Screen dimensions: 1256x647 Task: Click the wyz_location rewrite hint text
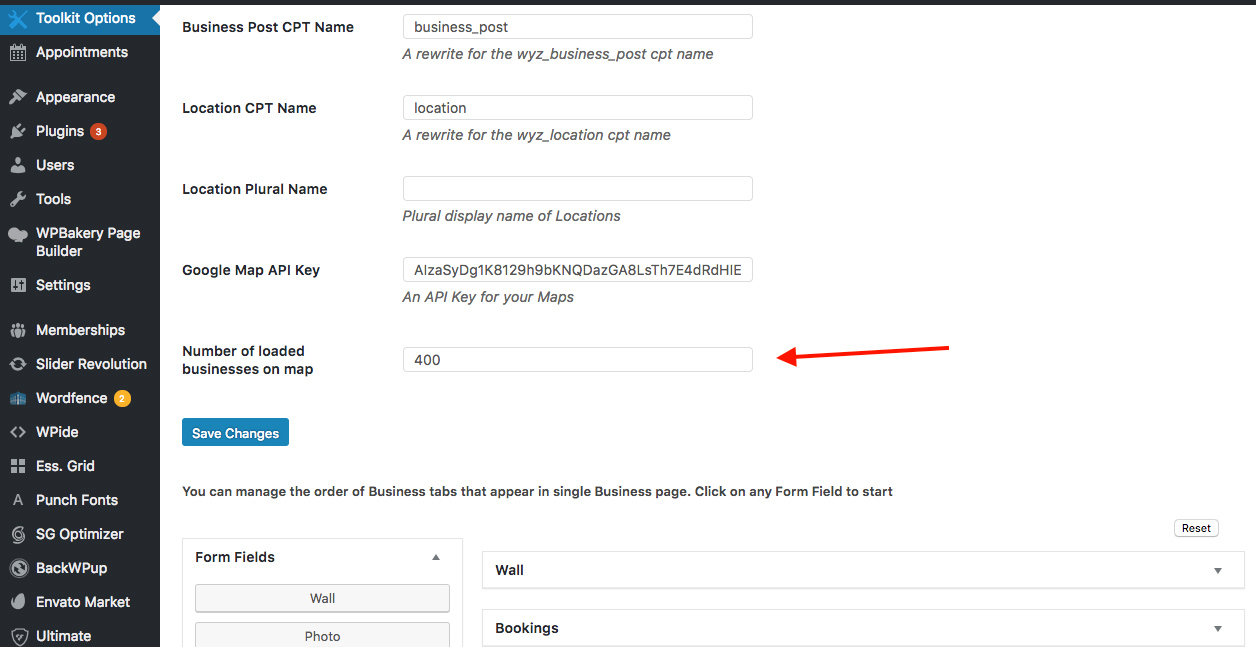click(x=536, y=135)
